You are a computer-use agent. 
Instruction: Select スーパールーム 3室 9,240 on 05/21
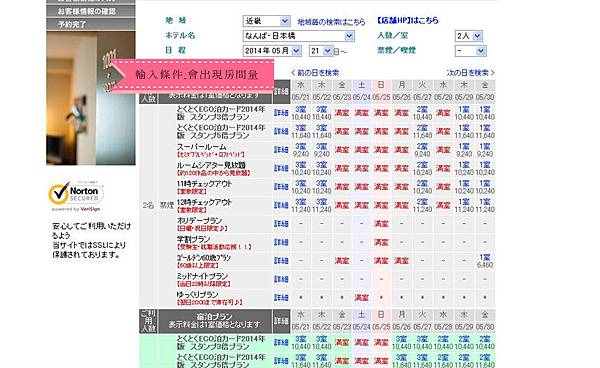click(x=301, y=150)
